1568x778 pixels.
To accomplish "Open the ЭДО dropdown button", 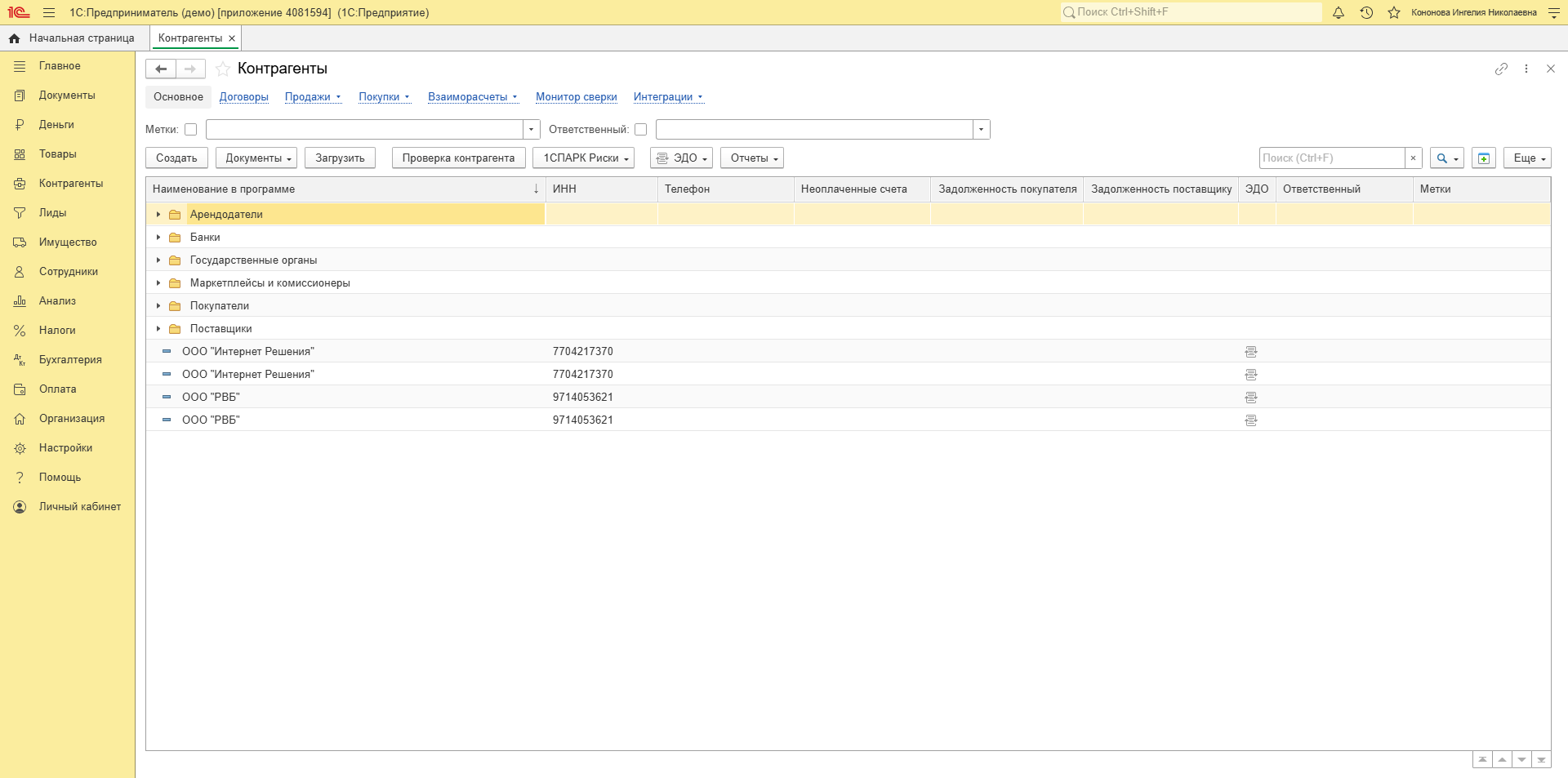I will coord(681,158).
